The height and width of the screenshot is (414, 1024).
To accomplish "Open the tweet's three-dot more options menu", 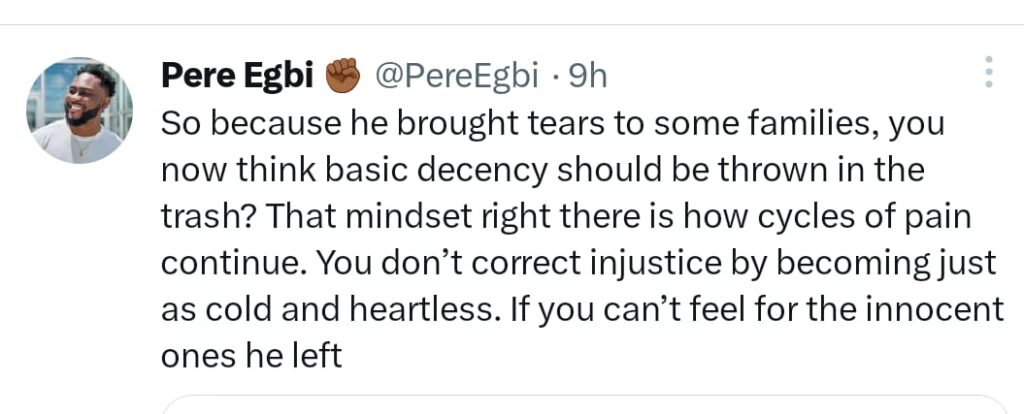I will click(x=988, y=74).
